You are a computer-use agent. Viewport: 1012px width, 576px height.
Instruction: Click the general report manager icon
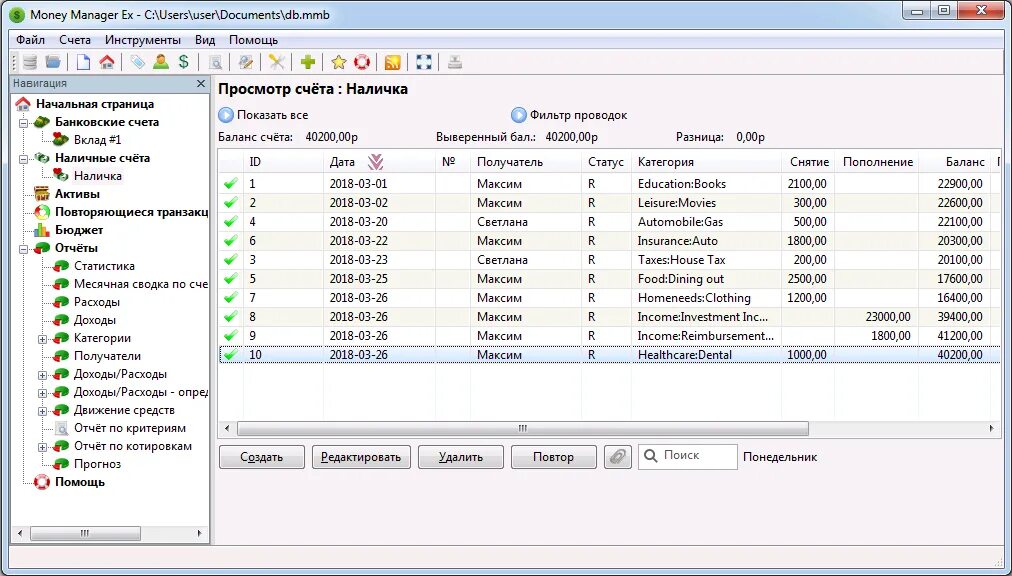245,62
